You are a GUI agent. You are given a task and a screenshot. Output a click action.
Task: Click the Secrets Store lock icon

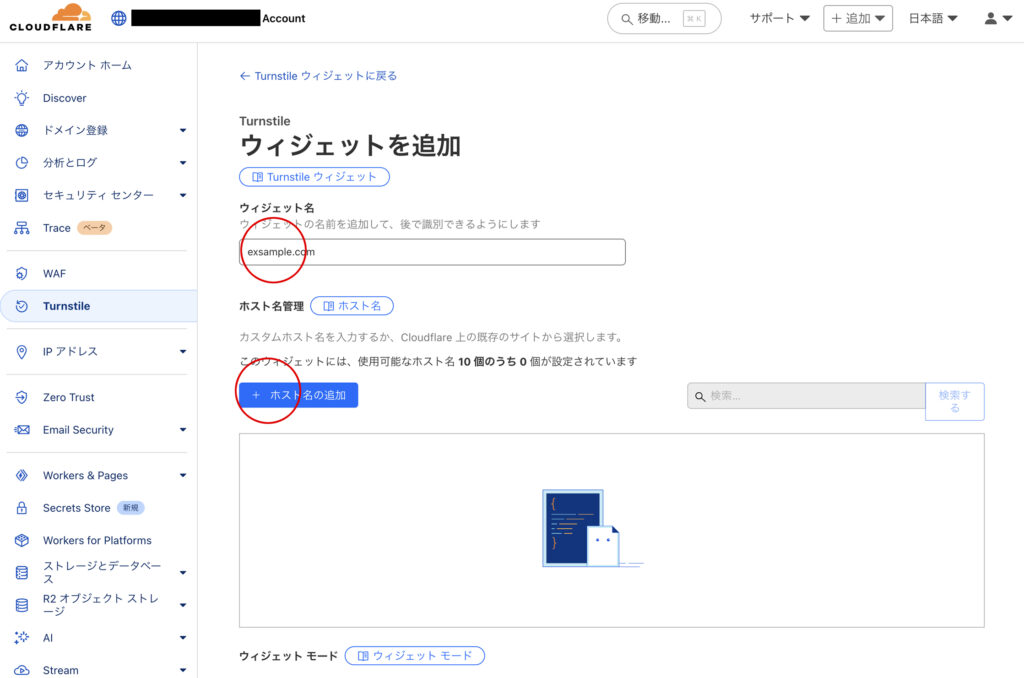(x=22, y=508)
